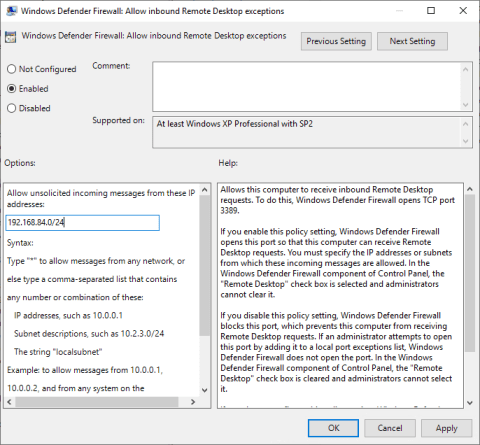The image size is (480, 445).
Task: Click Options pane scroll down arrow
Action: 205,390
